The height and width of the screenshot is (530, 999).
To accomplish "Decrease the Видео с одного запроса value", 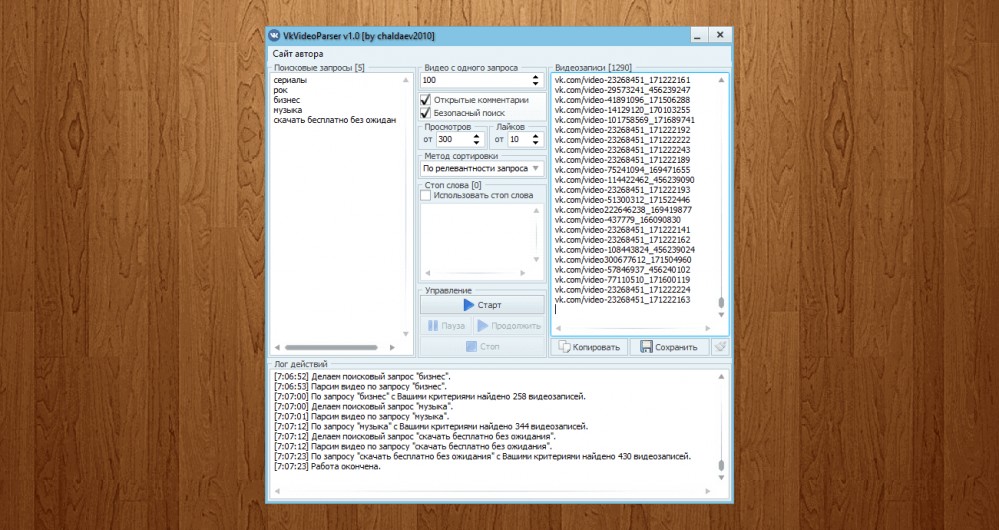I will (535, 83).
